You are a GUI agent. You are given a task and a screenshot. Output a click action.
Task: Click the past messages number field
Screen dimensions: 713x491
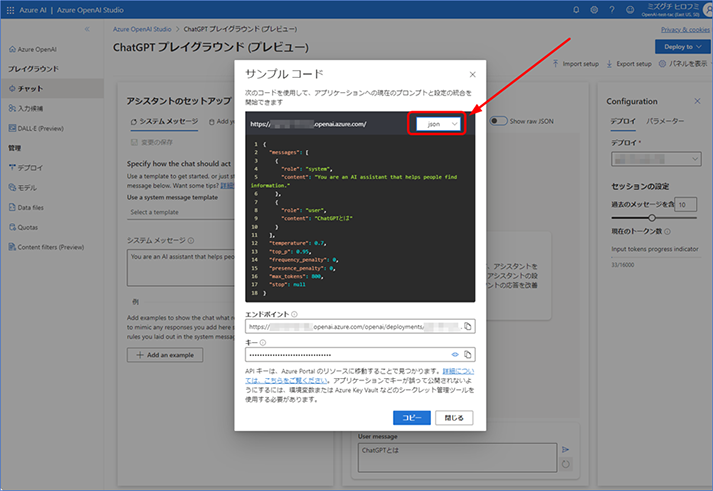(x=685, y=205)
